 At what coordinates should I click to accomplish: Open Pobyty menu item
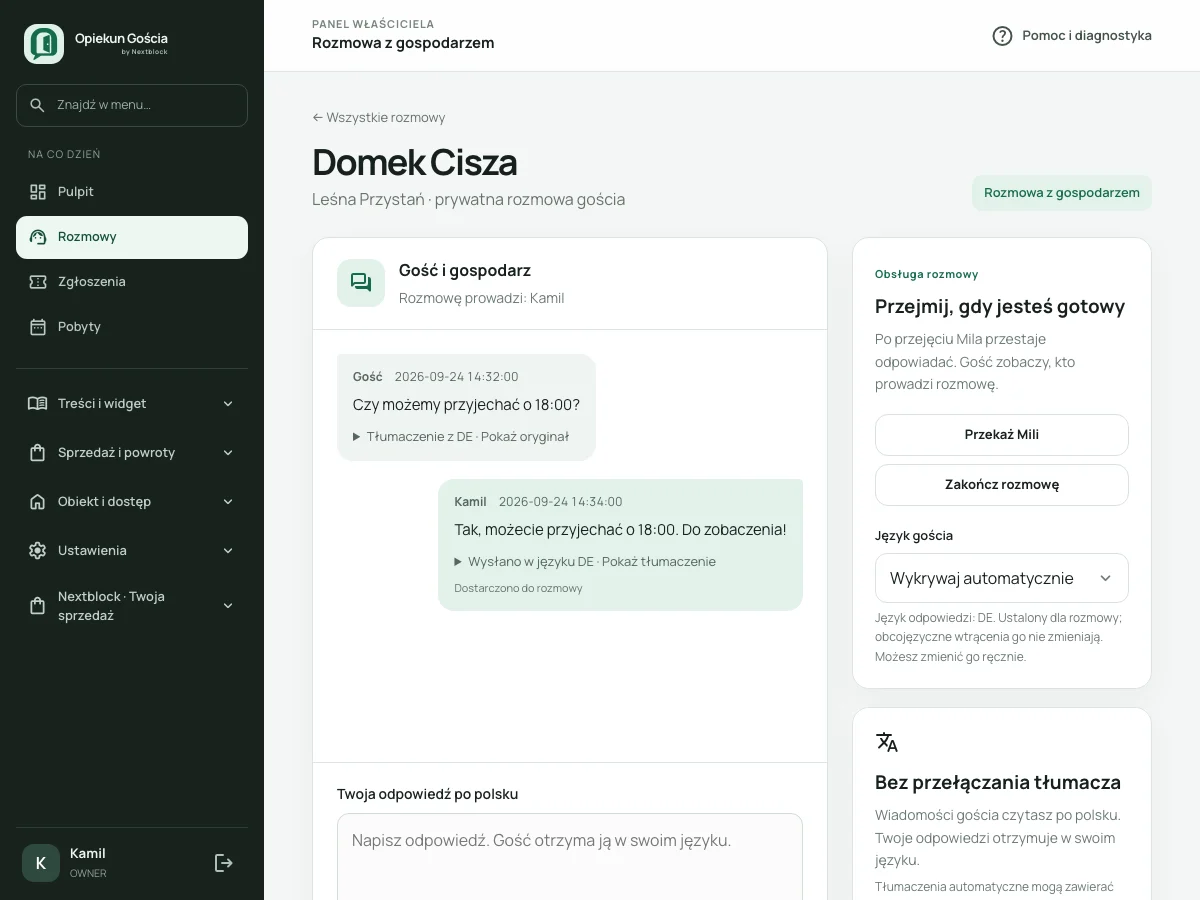point(132,327)
